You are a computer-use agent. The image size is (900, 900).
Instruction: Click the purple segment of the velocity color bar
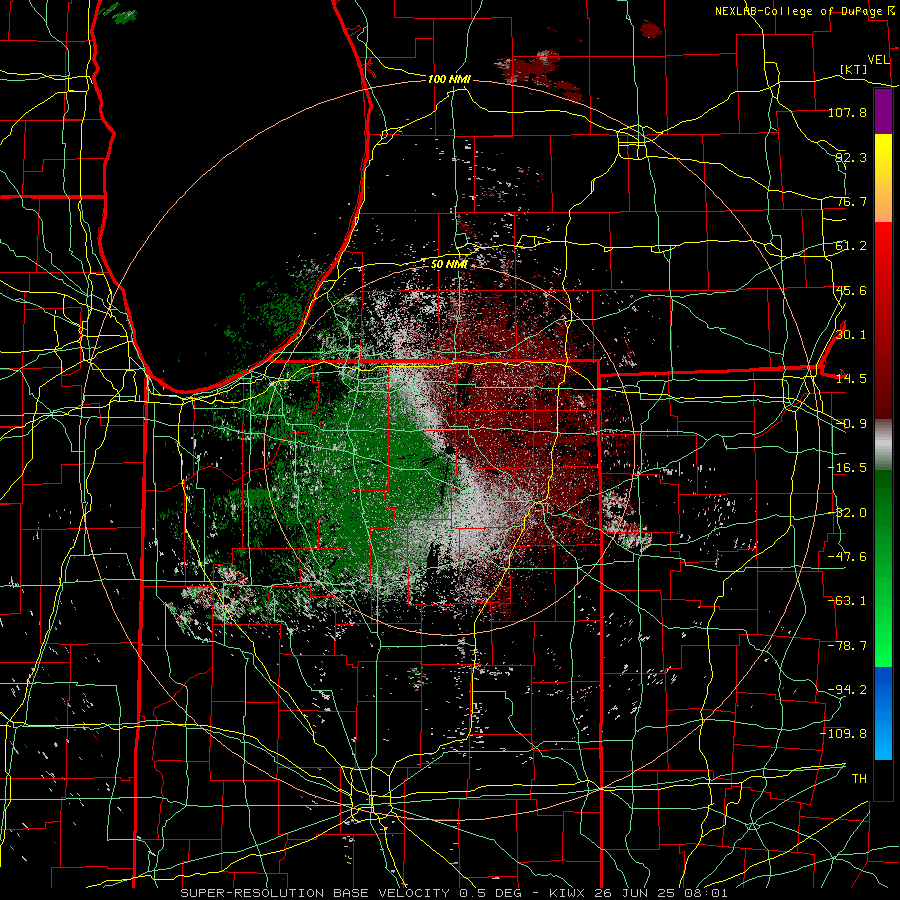pos(883,111)
